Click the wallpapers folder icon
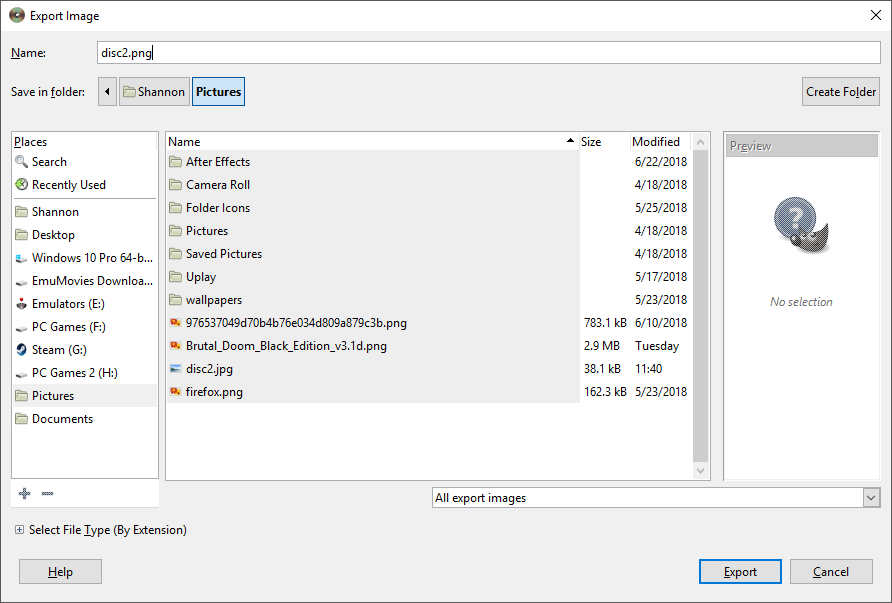Image resolution: width=892 pixels, height=603 pixels. [175, 300]
